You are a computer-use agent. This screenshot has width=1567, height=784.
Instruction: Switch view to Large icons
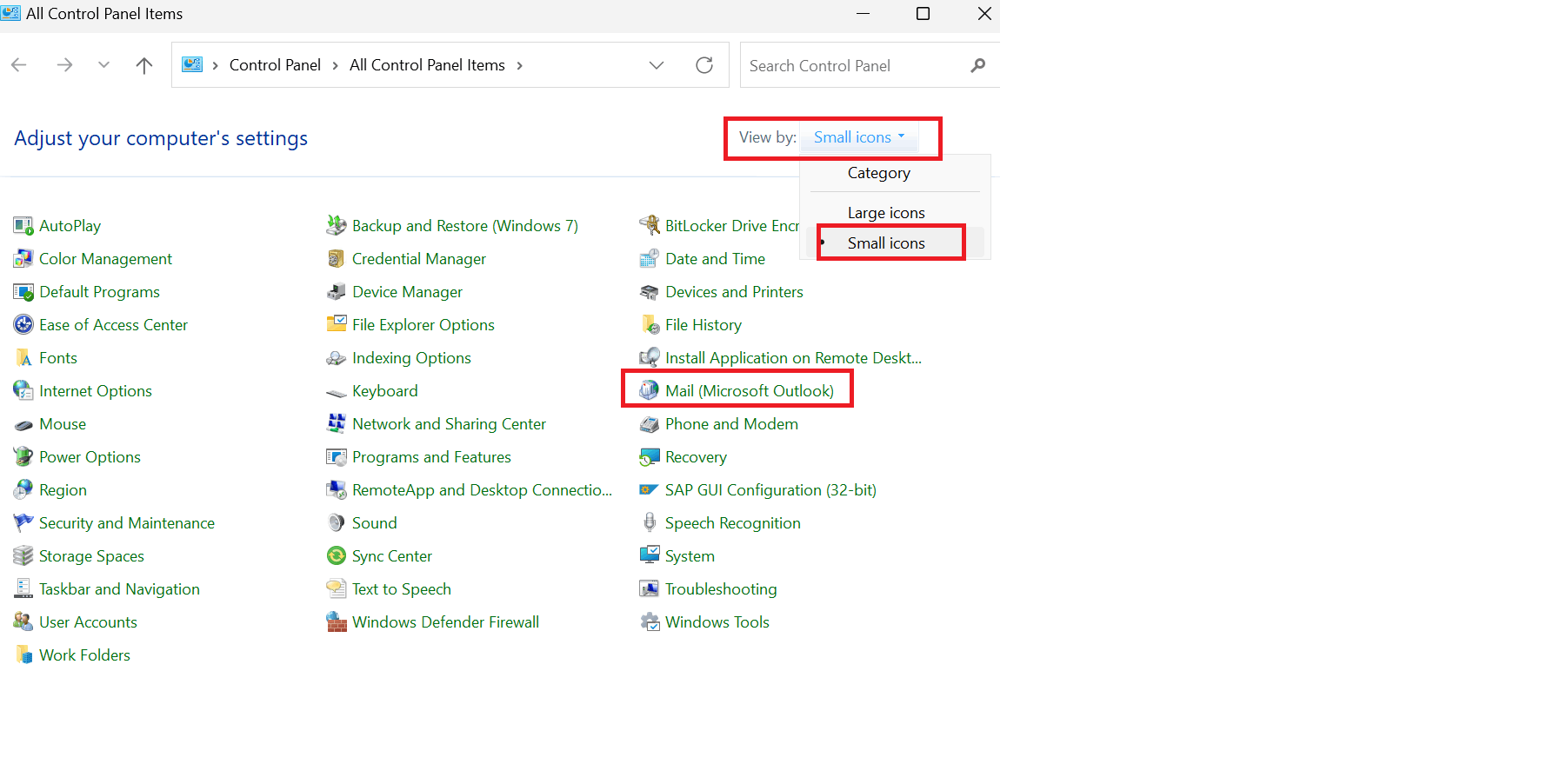click(886, 211)
